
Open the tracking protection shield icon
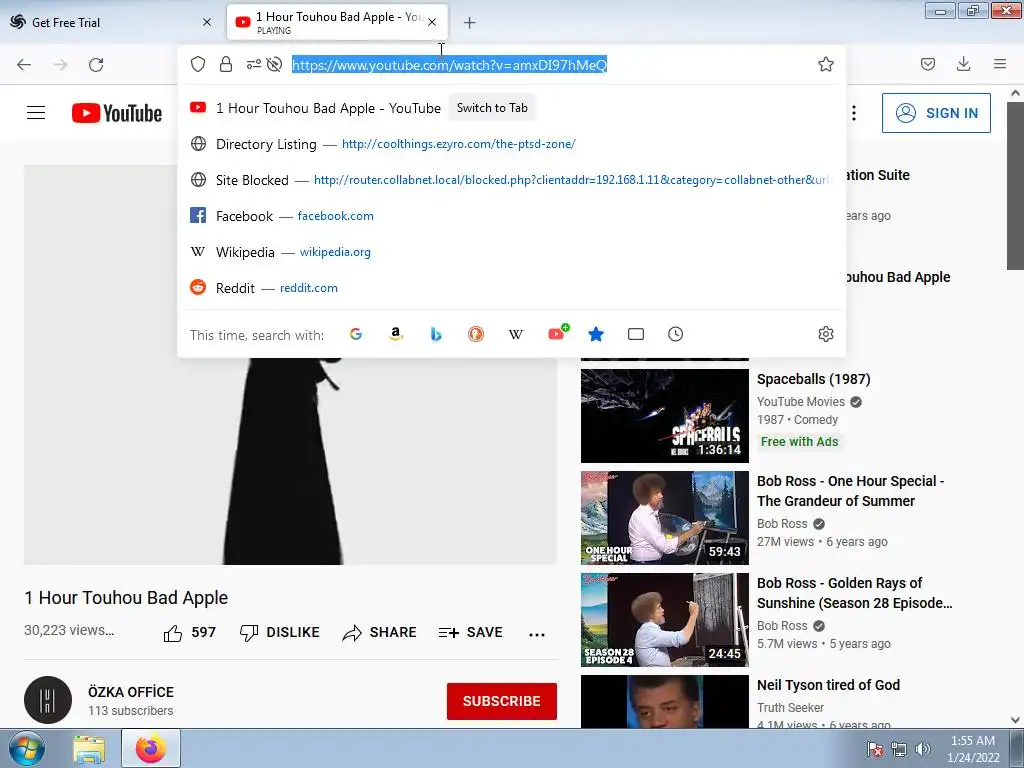198,64
